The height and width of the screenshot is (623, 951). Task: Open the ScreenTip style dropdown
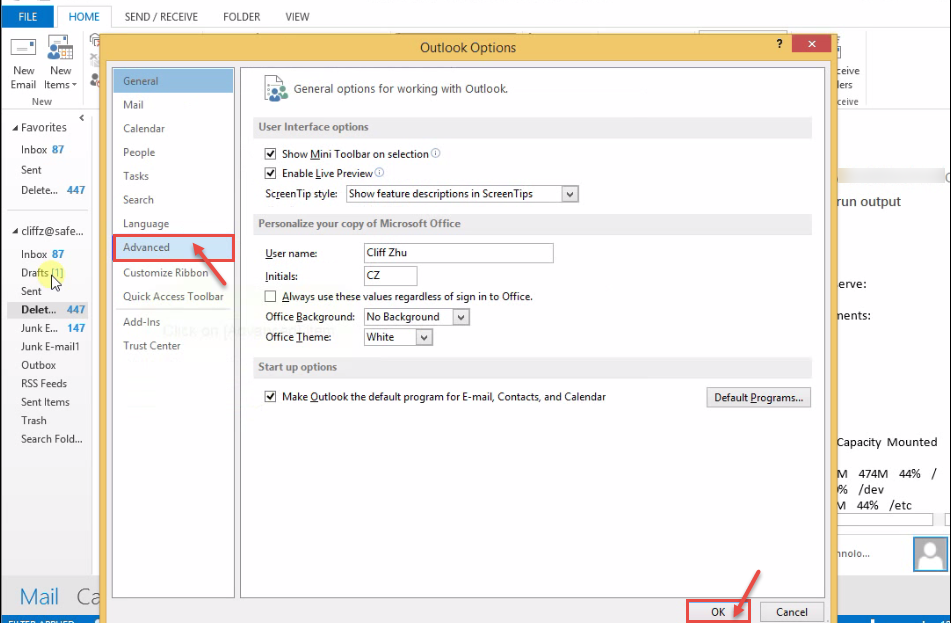tap(570, 194)
